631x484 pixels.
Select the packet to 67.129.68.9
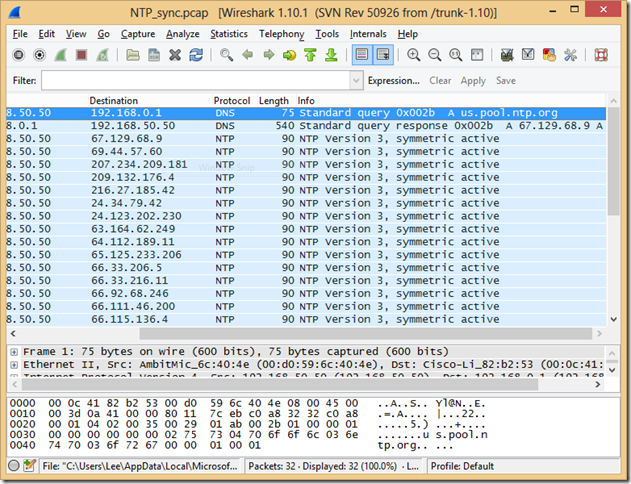(x=306, y=139)
